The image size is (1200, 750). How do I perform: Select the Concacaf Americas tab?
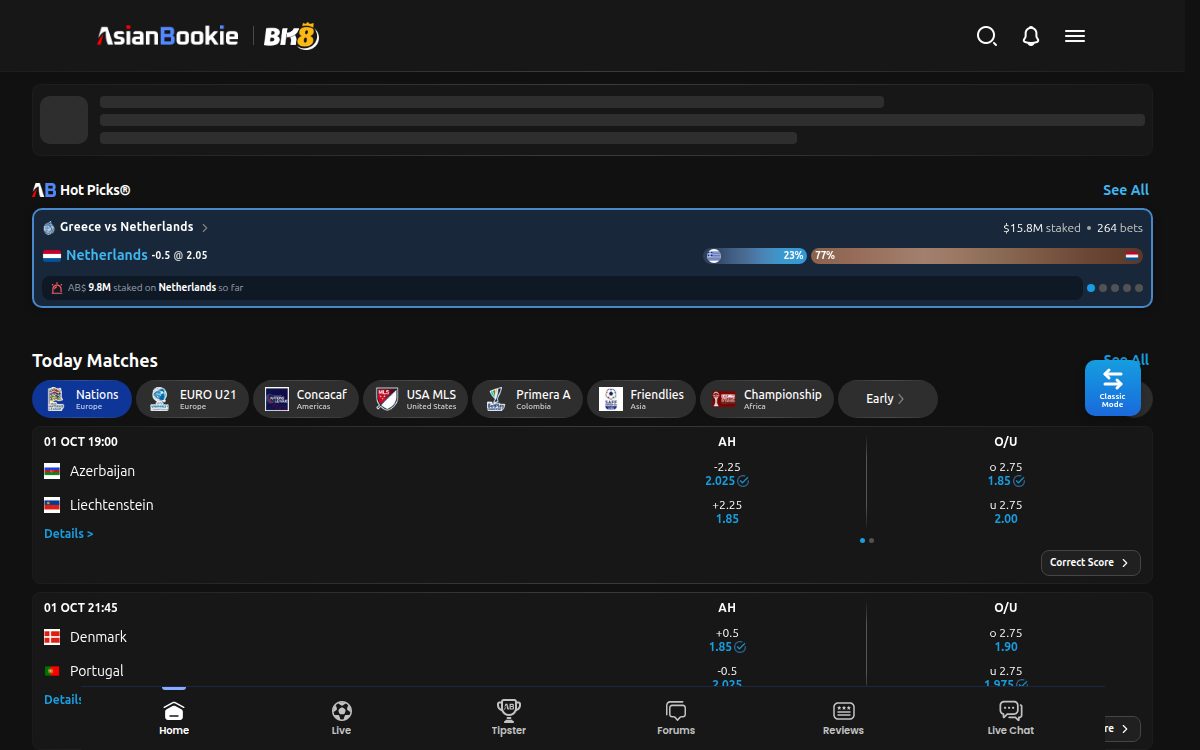tap(305, 399)
